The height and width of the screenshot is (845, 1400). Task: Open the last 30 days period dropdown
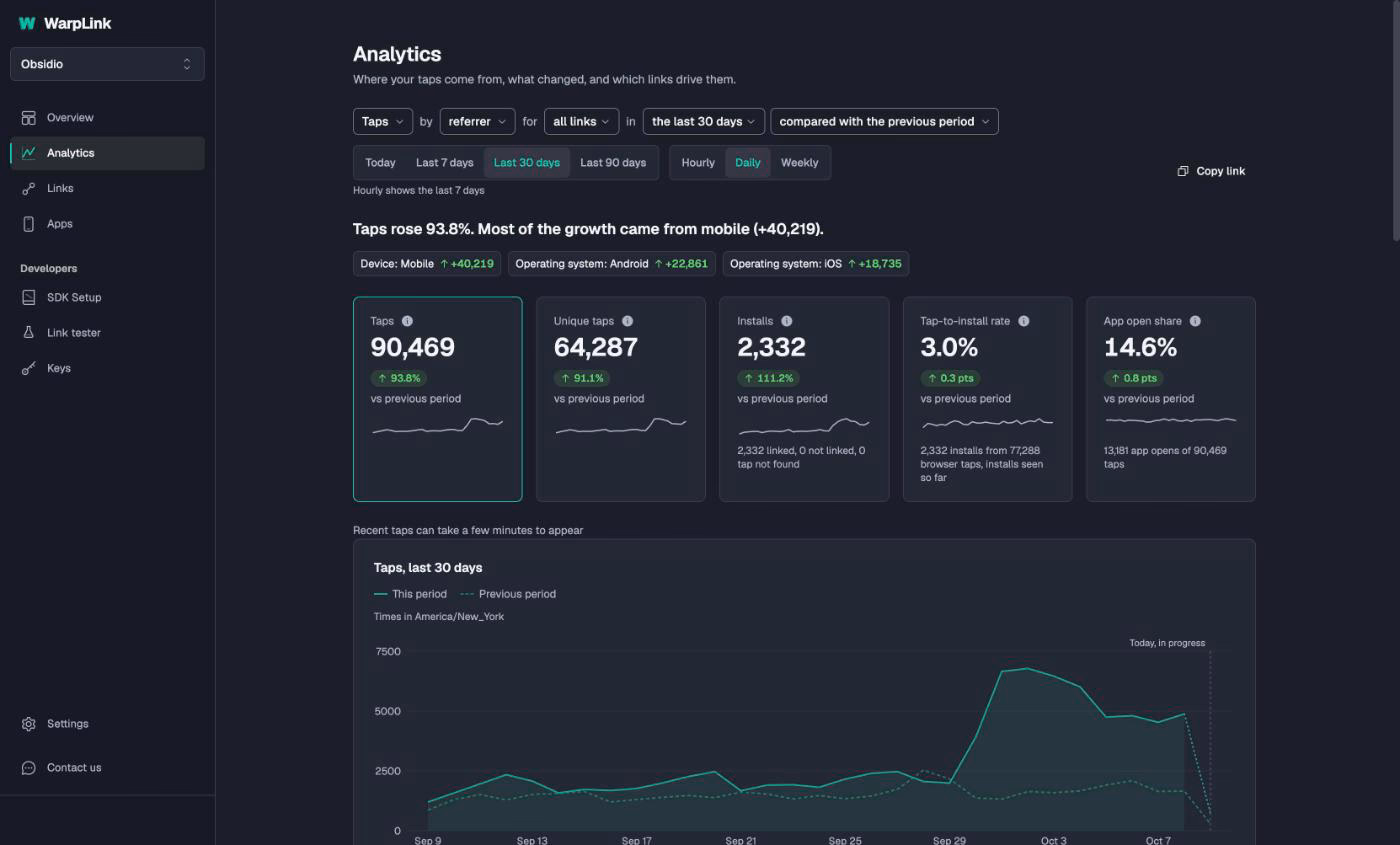(704, 122)
